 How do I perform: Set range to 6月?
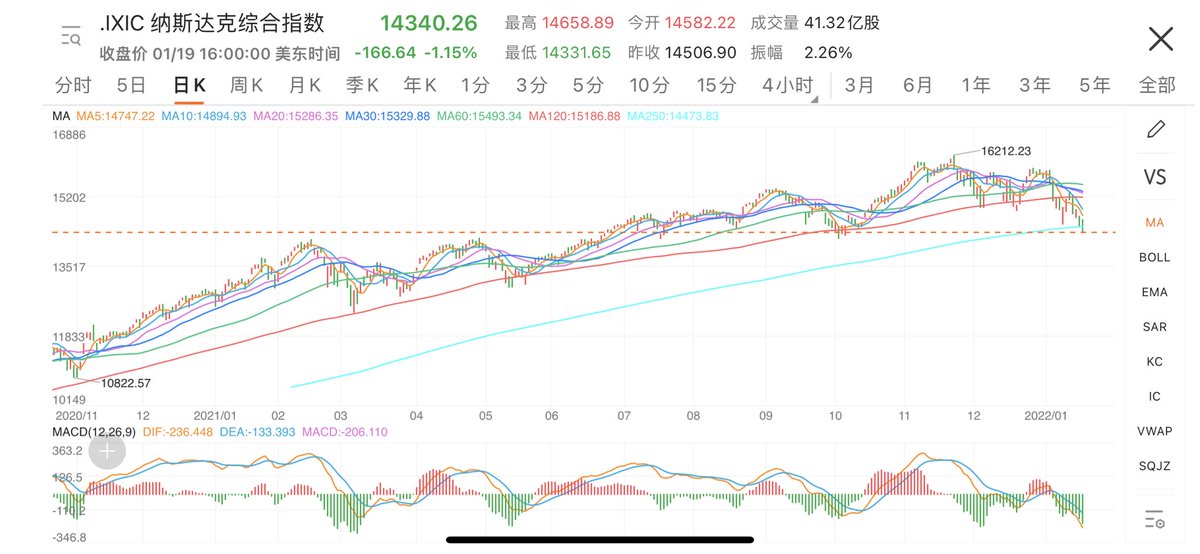click(x=917, y=85)
